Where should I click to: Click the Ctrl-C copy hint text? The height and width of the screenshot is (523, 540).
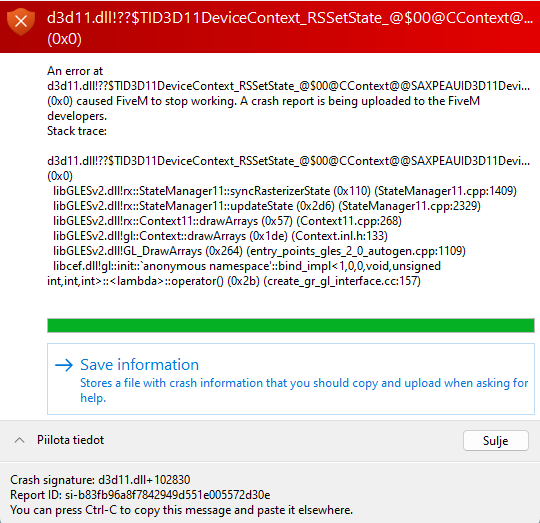[x=181, y=510]
